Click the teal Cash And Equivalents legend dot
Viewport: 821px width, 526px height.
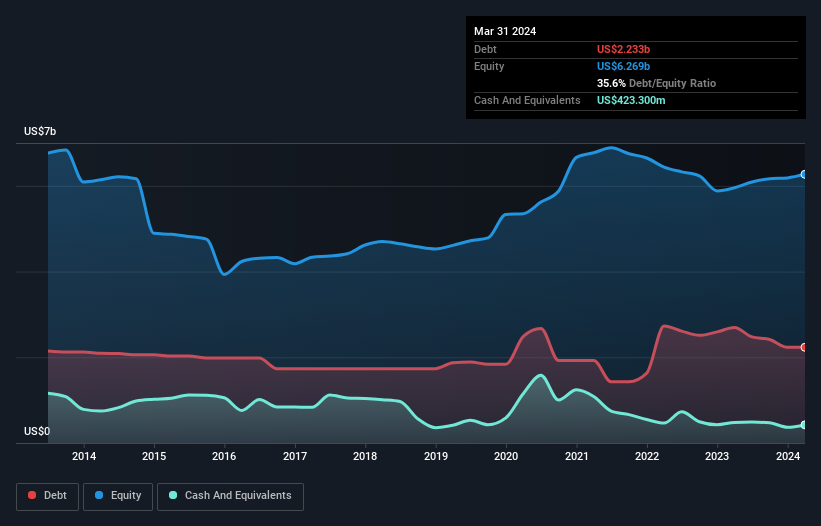(173, 495)
